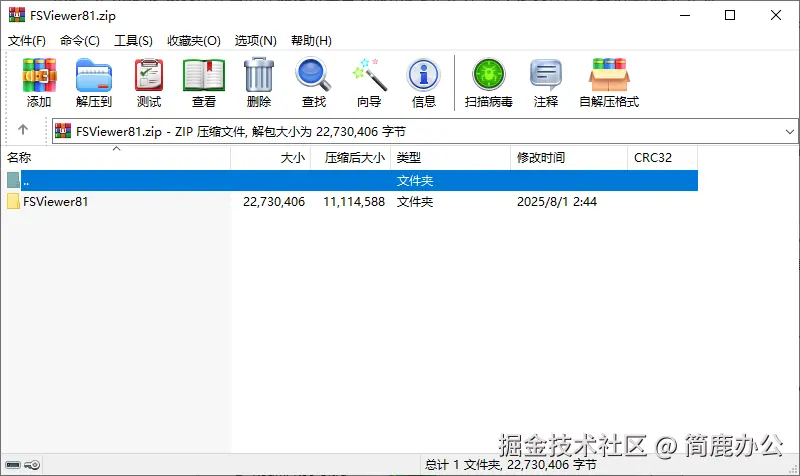
Task: Open the 帮助(H) menu
Action: pyautogui.click(x=311, y=40)
